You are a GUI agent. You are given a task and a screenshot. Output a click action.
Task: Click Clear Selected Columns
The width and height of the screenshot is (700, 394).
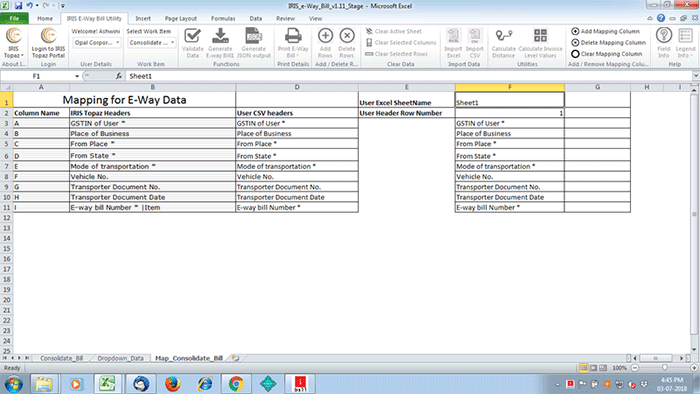(x=401, y=42)
